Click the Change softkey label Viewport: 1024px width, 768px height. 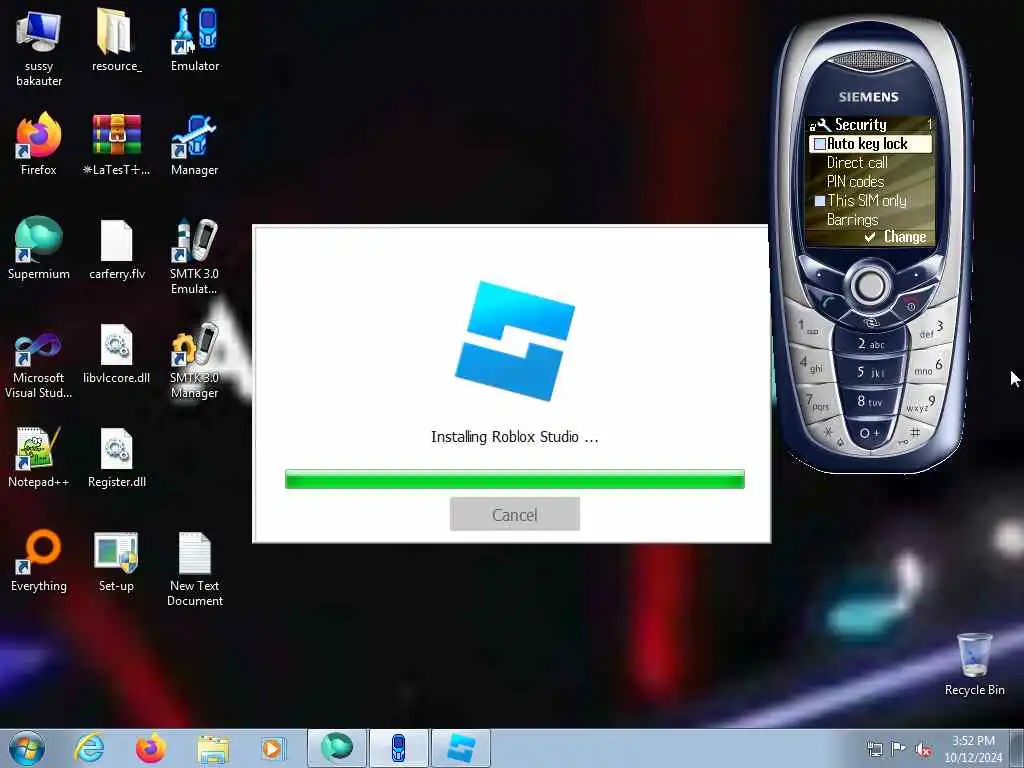point(904,237)
